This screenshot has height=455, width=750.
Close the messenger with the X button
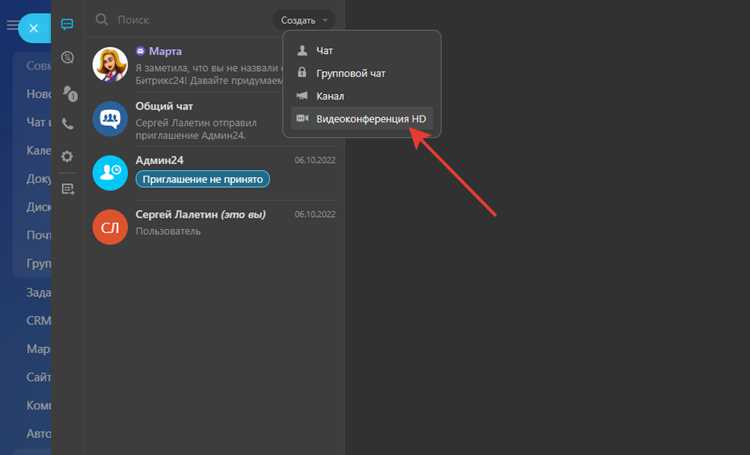pos(33,28)
